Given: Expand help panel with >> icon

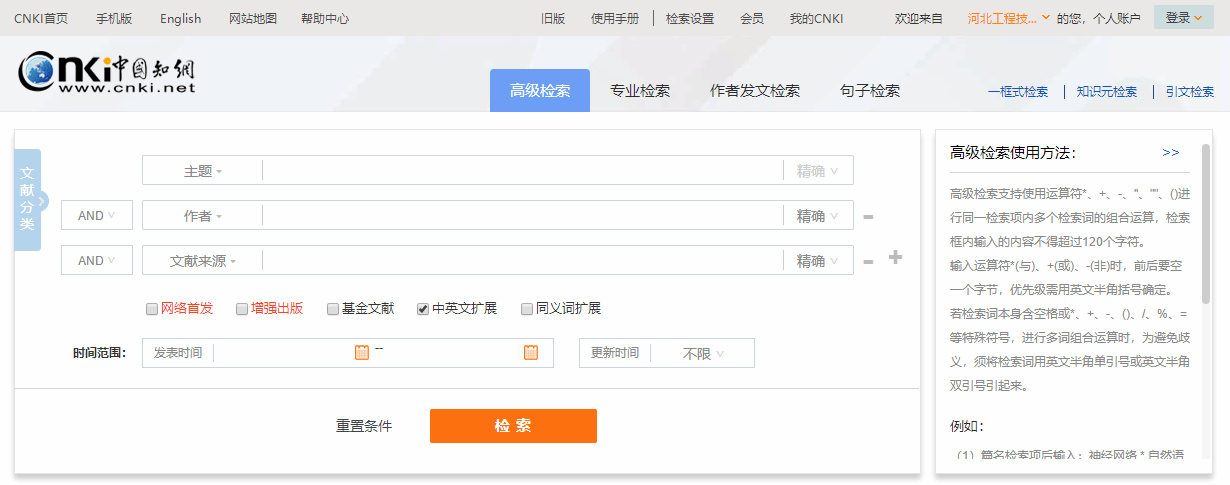Looking at the screenshot, I should tap(1171, 152).
